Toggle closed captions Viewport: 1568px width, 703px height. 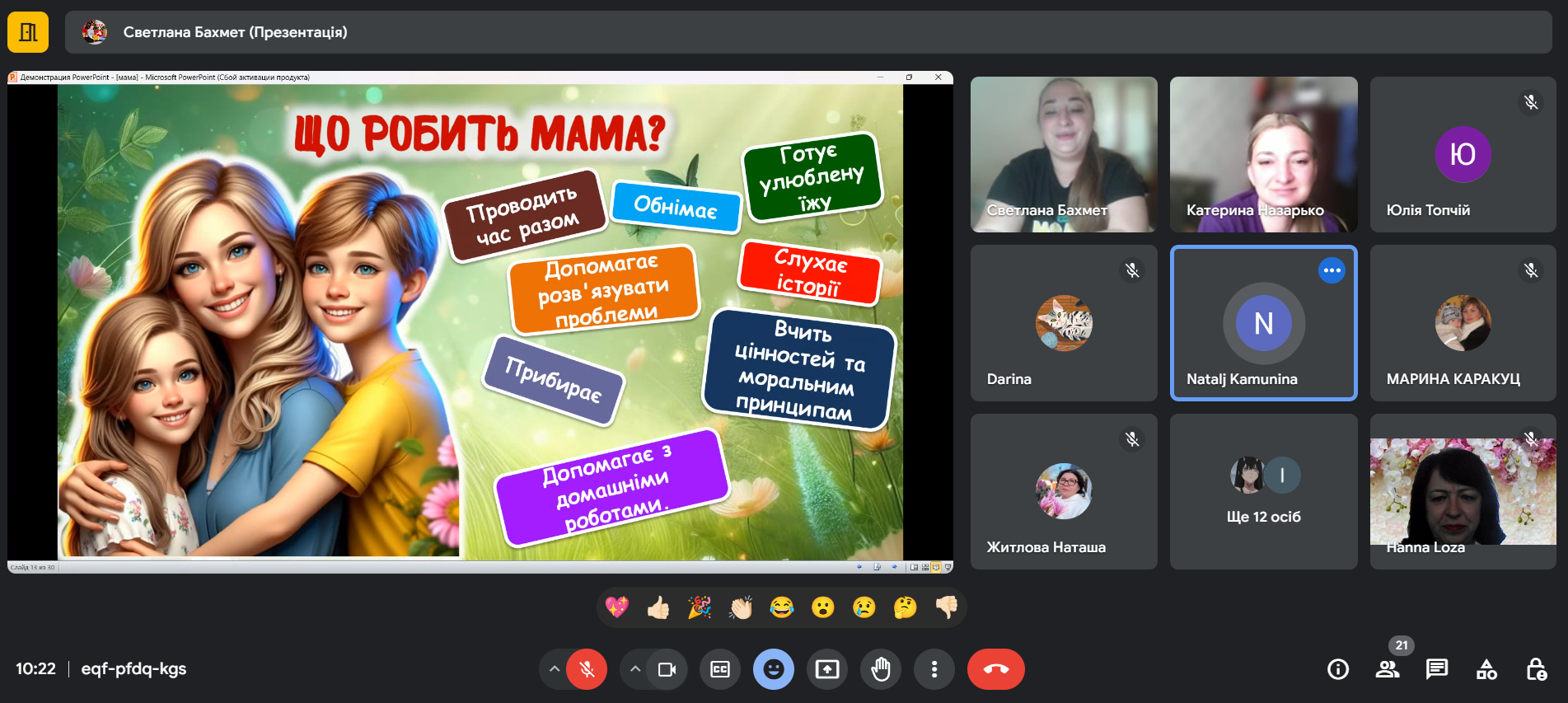tap(720, 669)
